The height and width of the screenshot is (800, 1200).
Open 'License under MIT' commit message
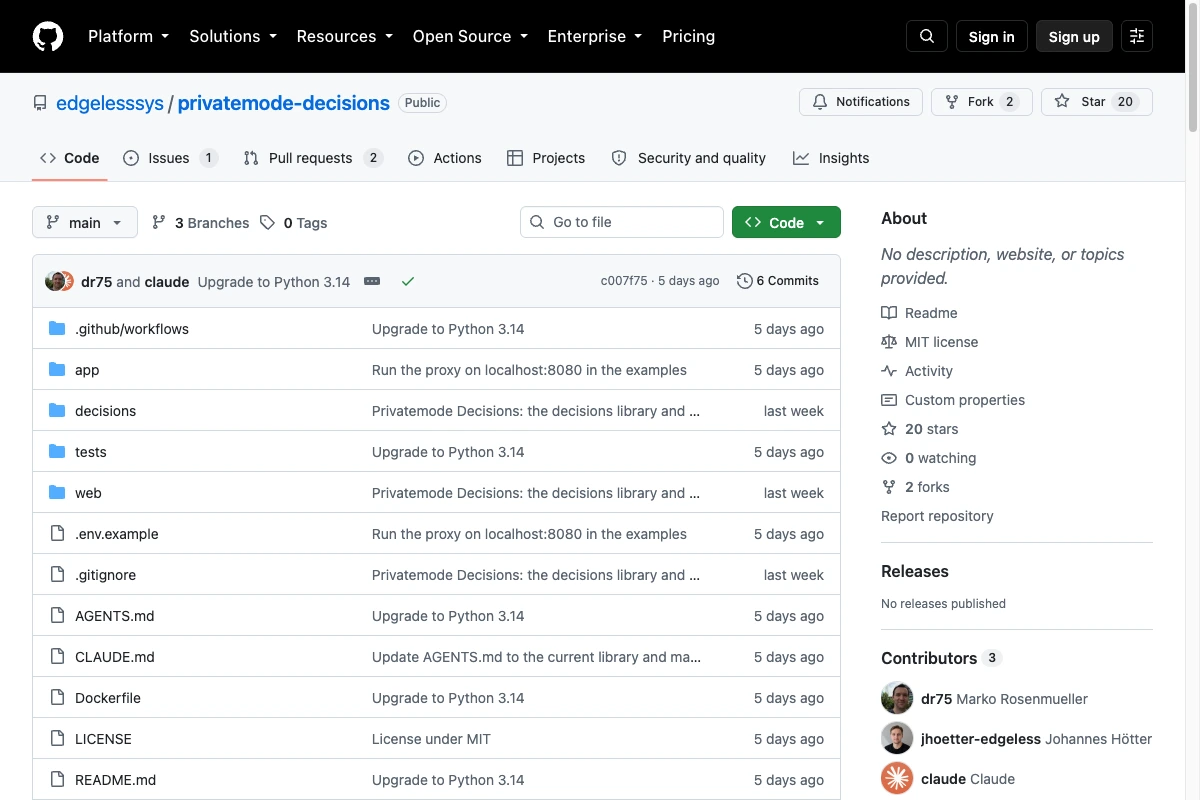click(x=431, y=739)
